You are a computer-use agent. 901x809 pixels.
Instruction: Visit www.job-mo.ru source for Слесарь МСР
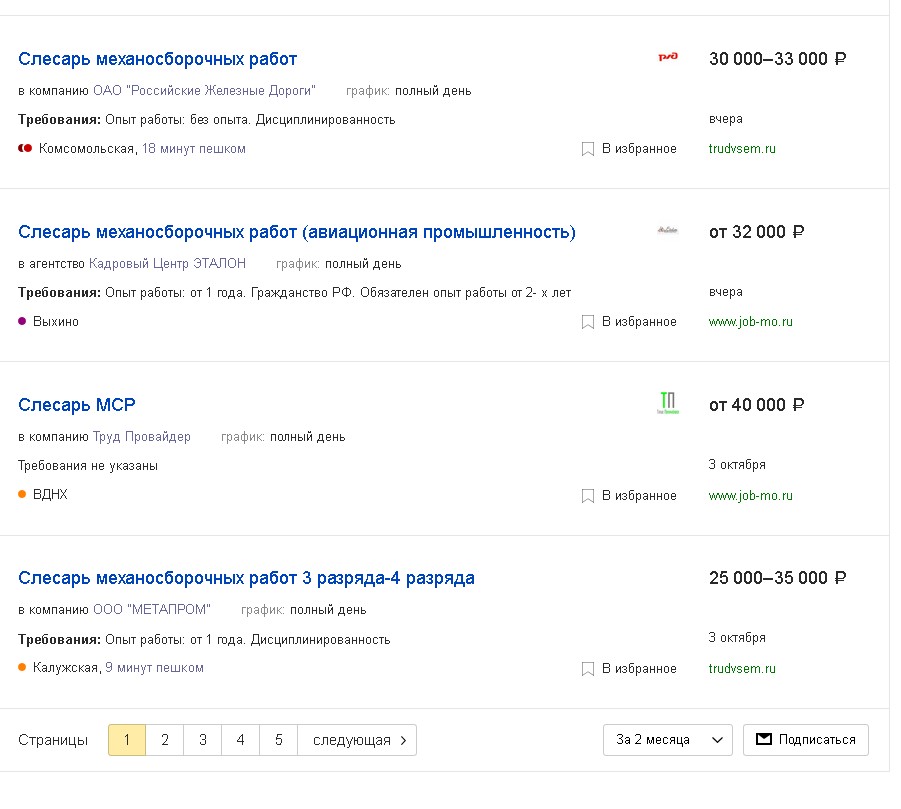click(750, 496)
